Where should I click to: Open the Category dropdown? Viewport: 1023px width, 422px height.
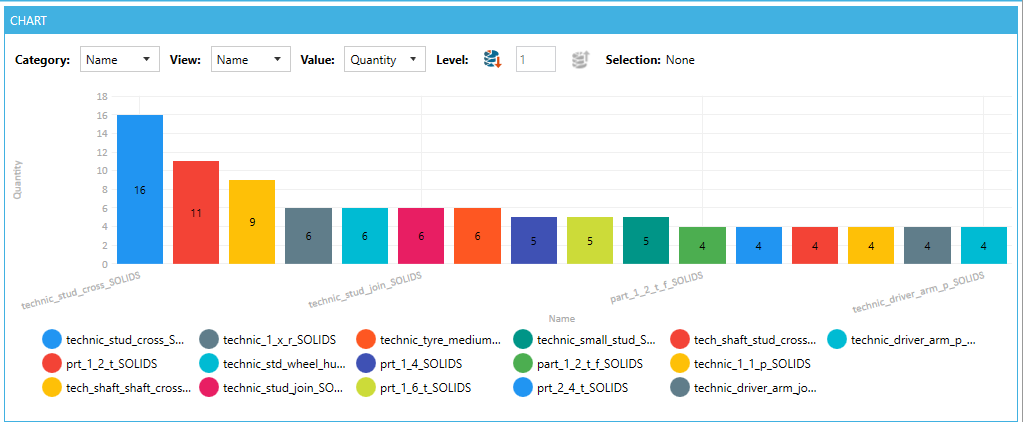(x=119, y=60)
